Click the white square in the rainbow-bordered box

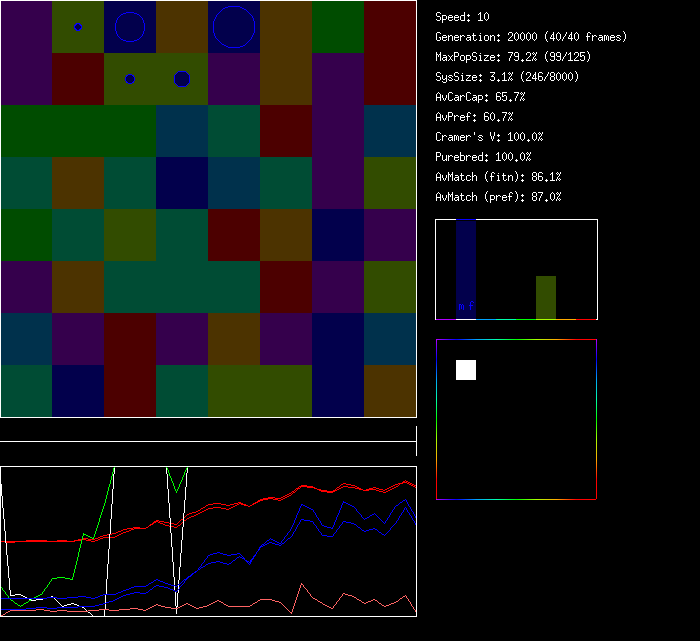pos(466,370)
